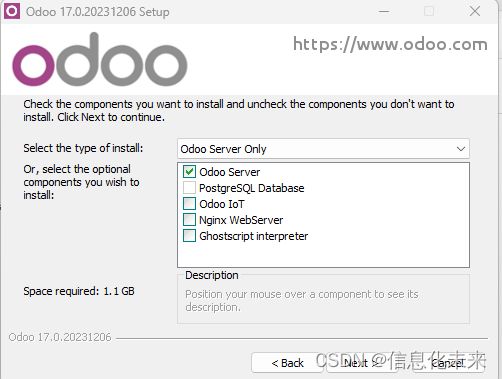Tick the Nginx WebServer checkbox

point(189,220)
